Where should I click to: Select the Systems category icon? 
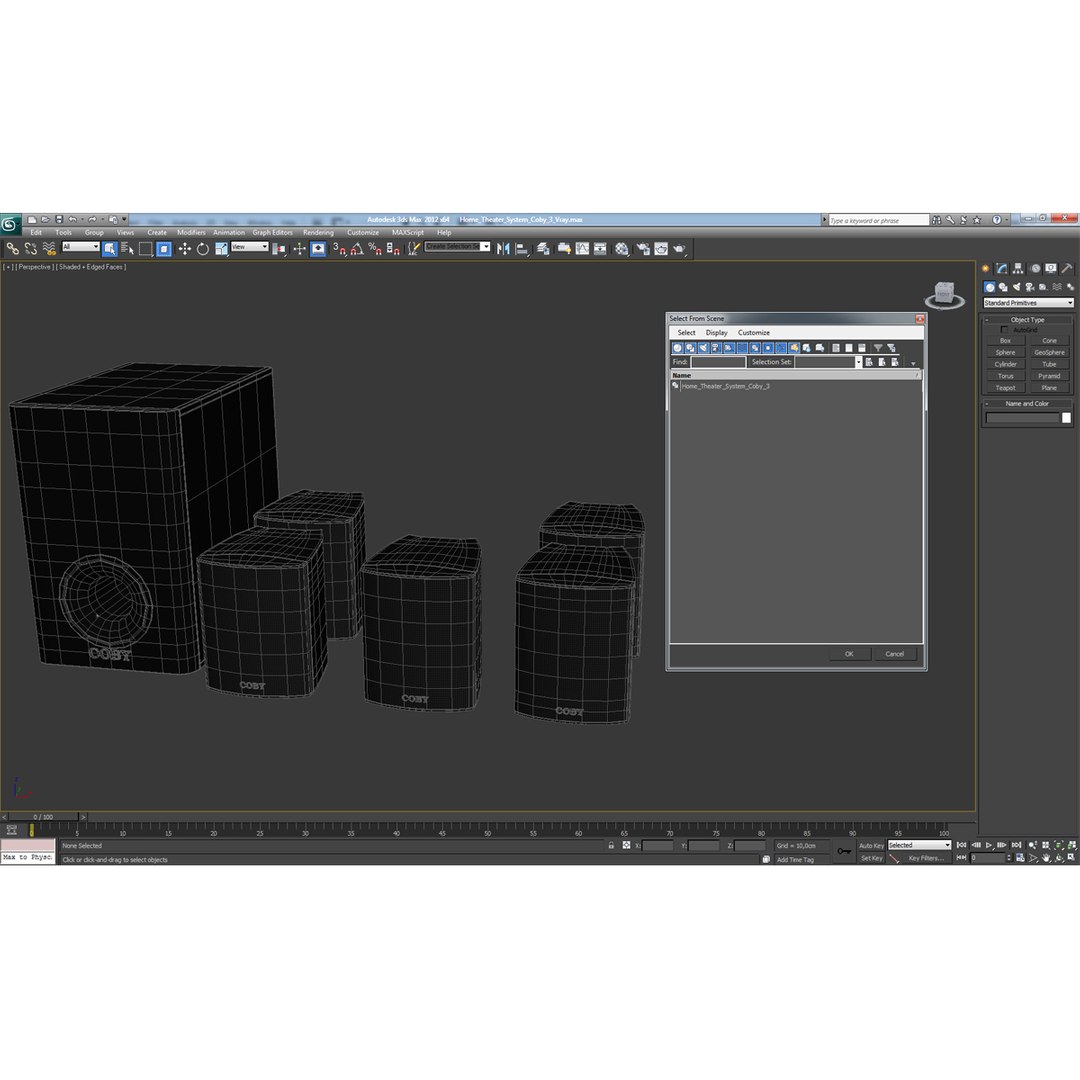pyautogui.click(x=1070, y=287)
